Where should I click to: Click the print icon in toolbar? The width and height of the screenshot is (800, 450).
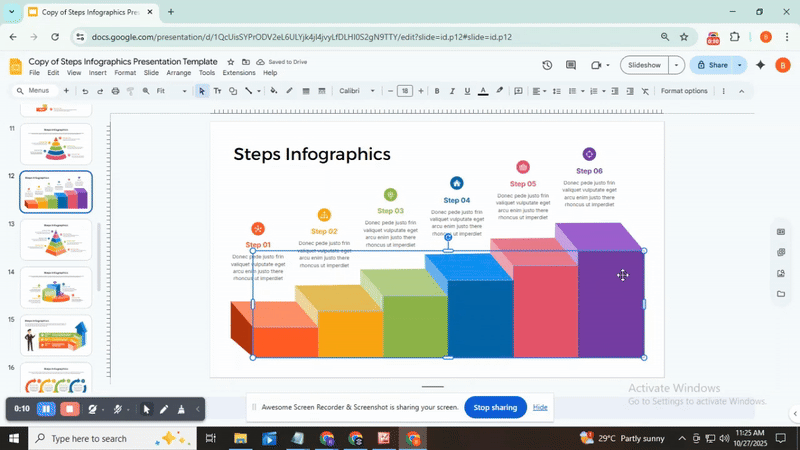click(115, 91)
